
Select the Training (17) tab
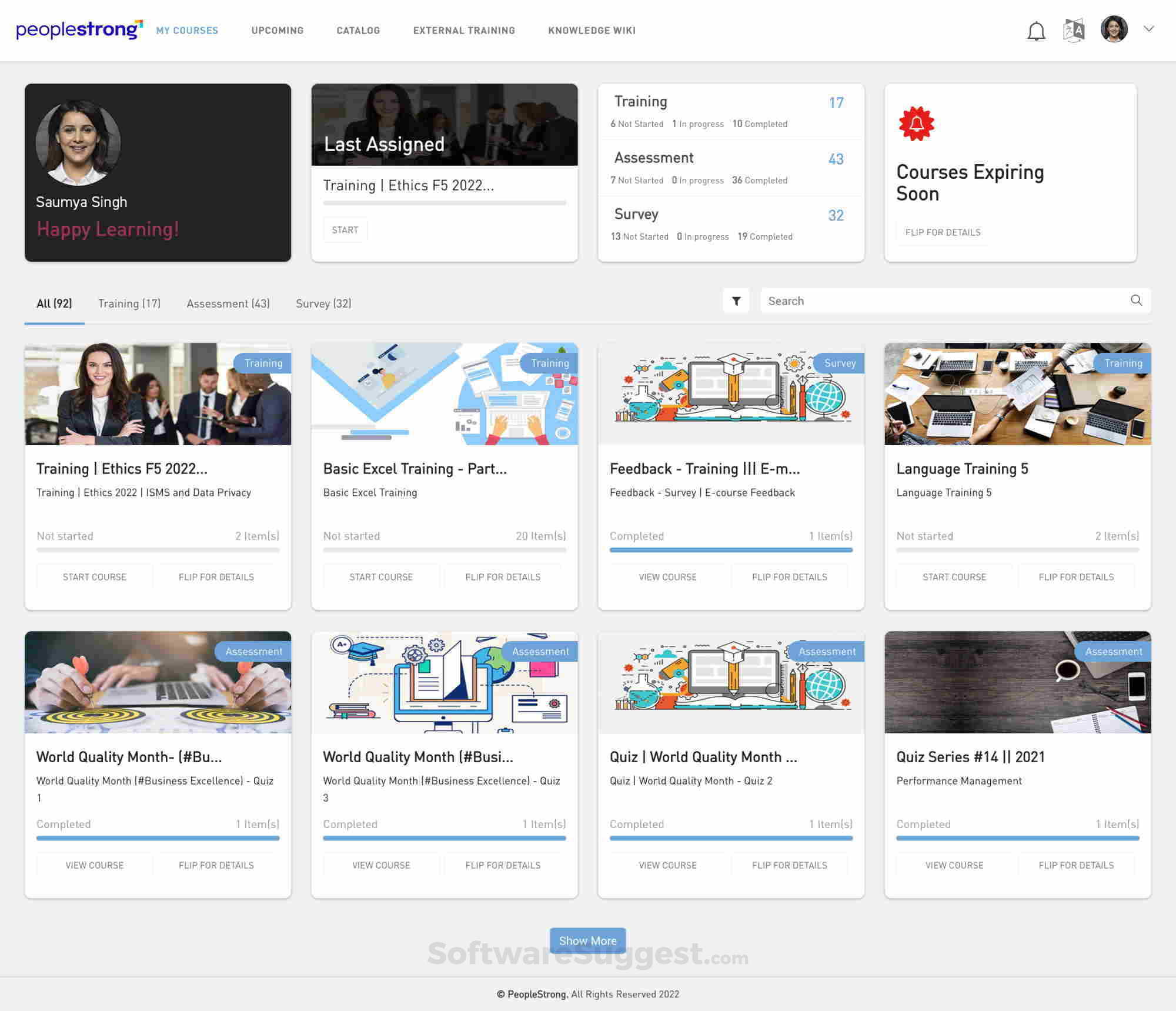(129, 303)
